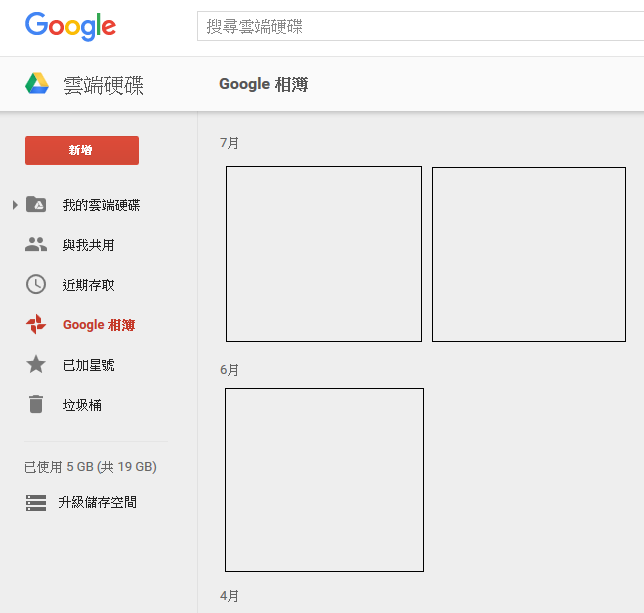Click the 升級儲存空間 storage icon

36,503
